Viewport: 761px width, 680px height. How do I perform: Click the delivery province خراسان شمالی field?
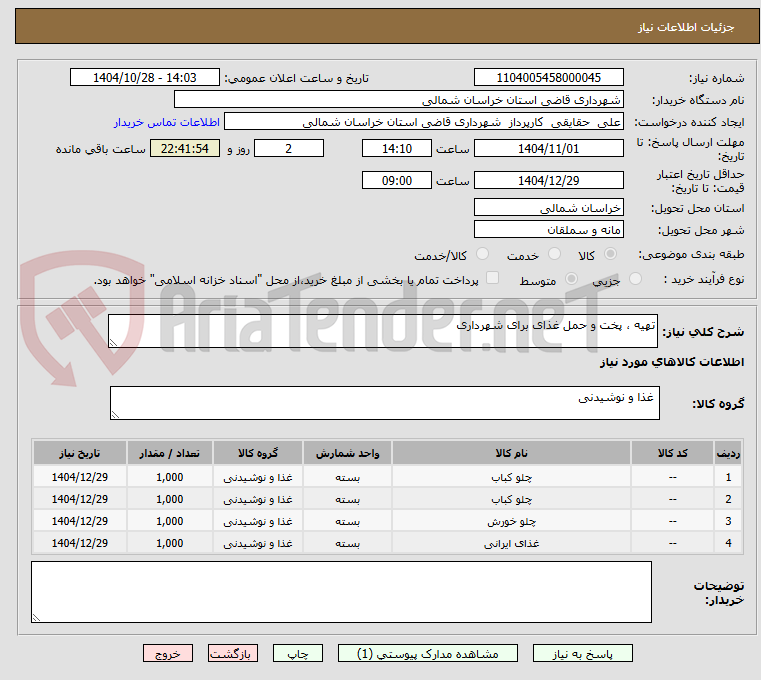(548, 208)
